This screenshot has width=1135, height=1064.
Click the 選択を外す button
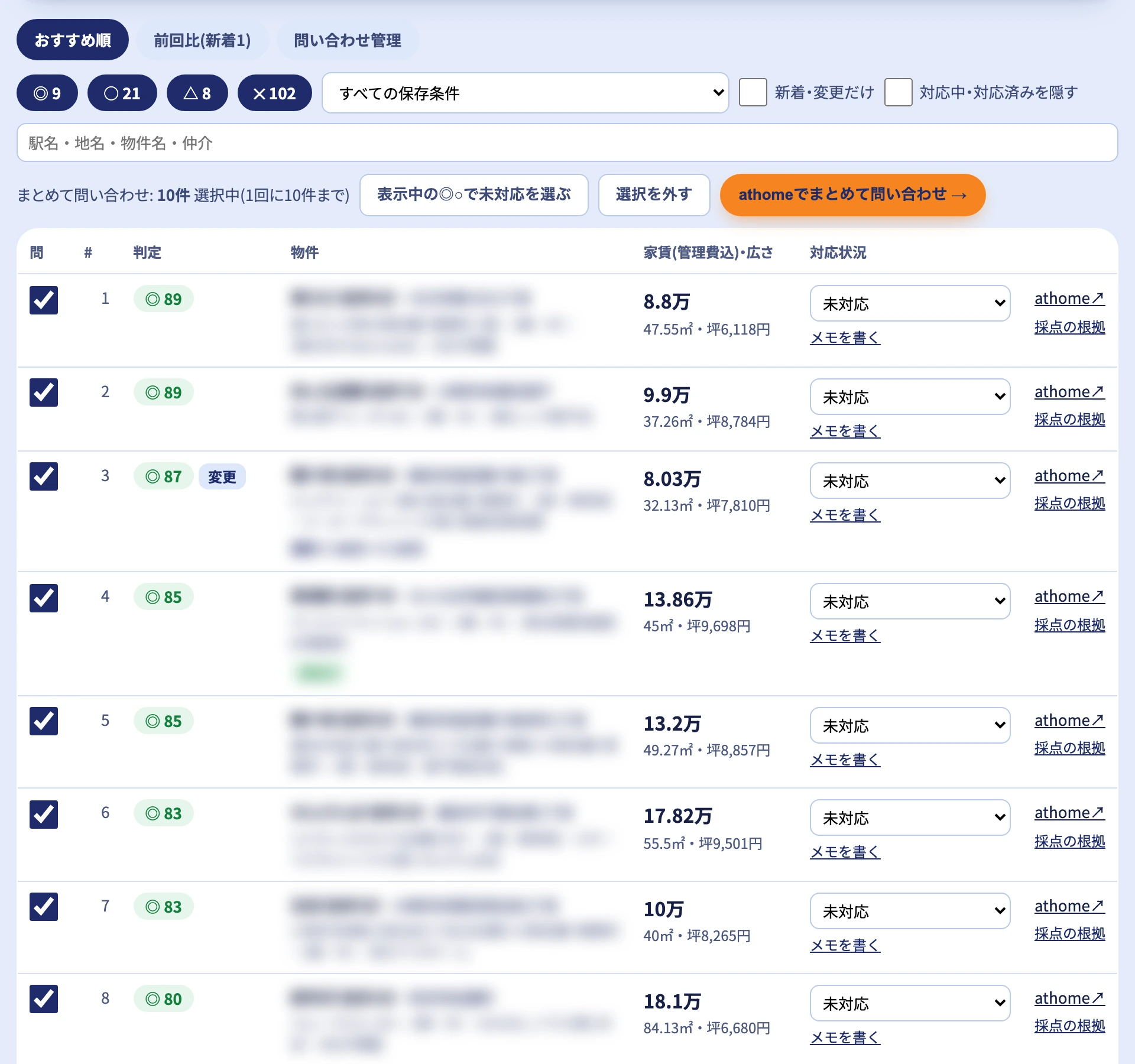click(x=654, y=194)
